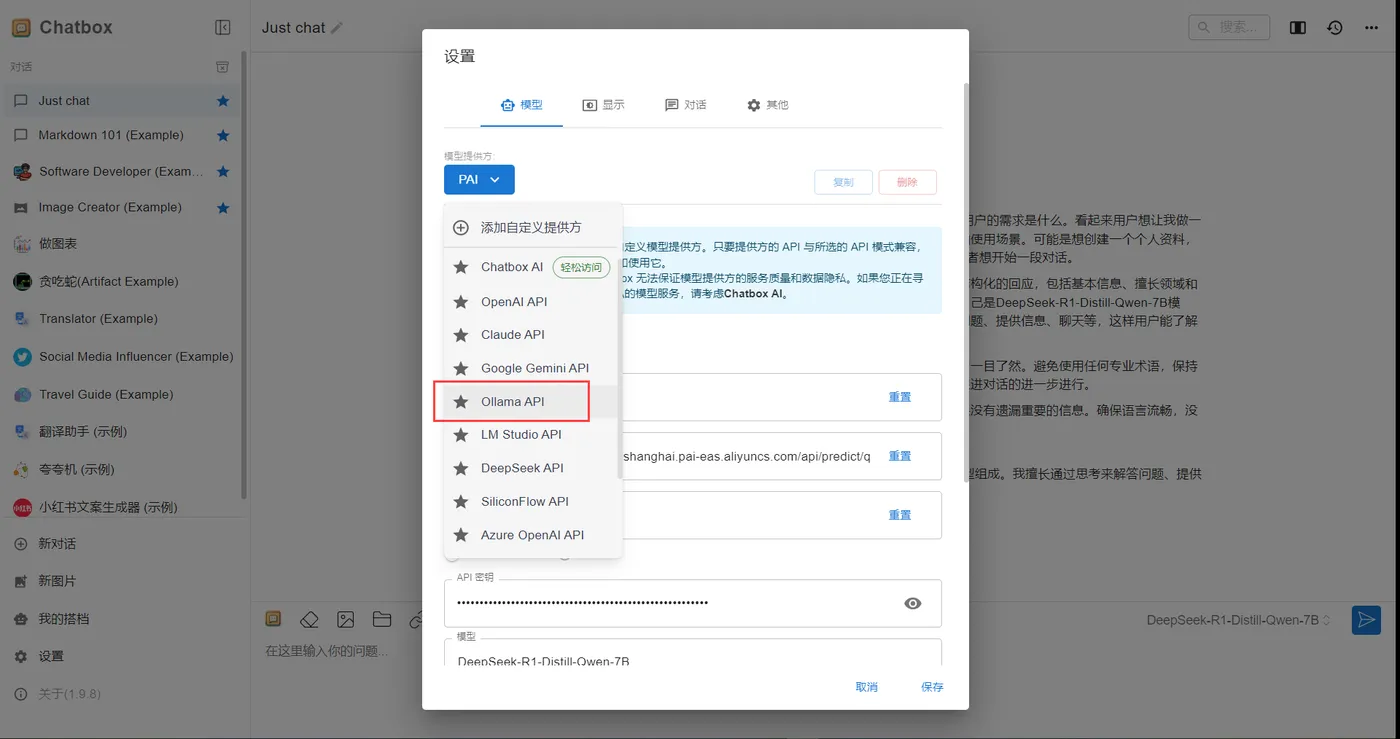Image resolution: width=1400 pixels, height=739 pixels.
Task: Click the plus icon for 添加自定义提供方
Action: pos(461,228)
